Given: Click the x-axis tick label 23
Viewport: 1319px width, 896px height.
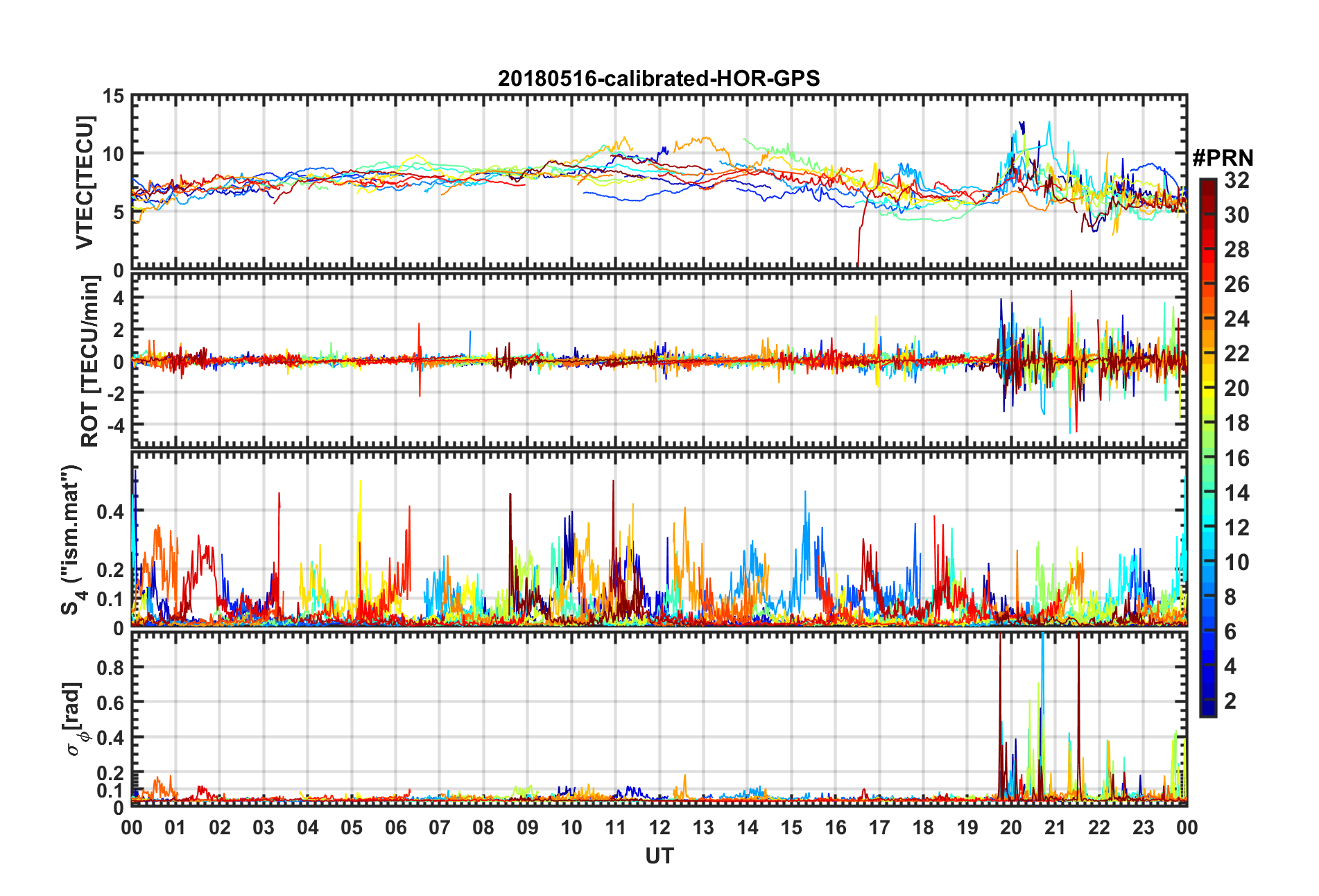Looking at the screenshot, I should [1143, 827].
